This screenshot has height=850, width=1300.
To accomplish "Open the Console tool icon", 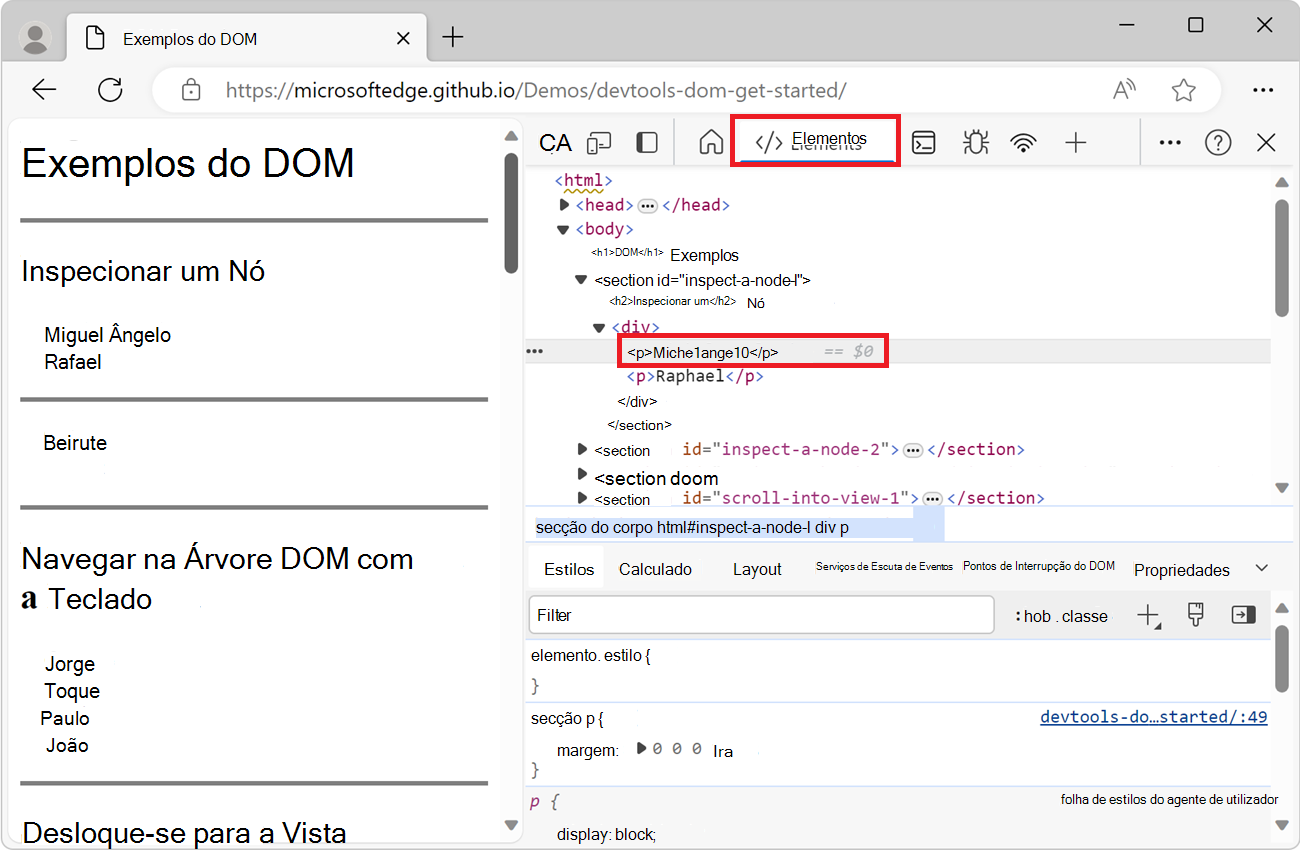I will pyautogui.click(x=924, y=143).
